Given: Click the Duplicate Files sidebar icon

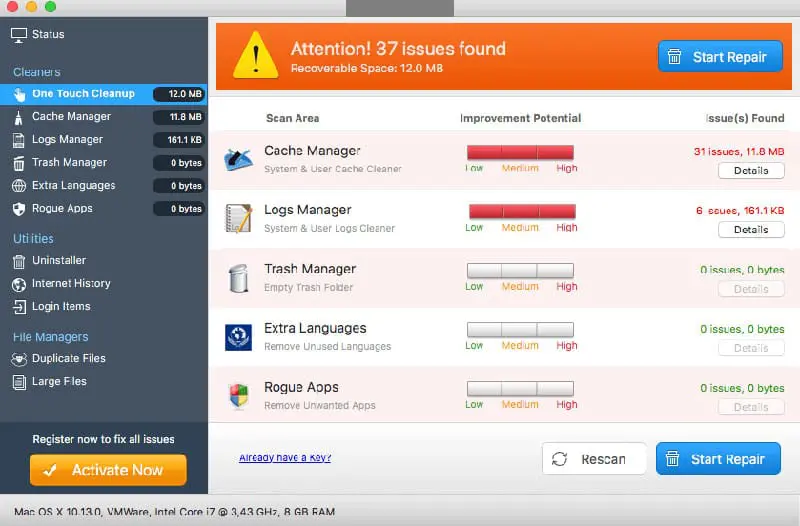Looking at the screenshot, I should (19, 359).
